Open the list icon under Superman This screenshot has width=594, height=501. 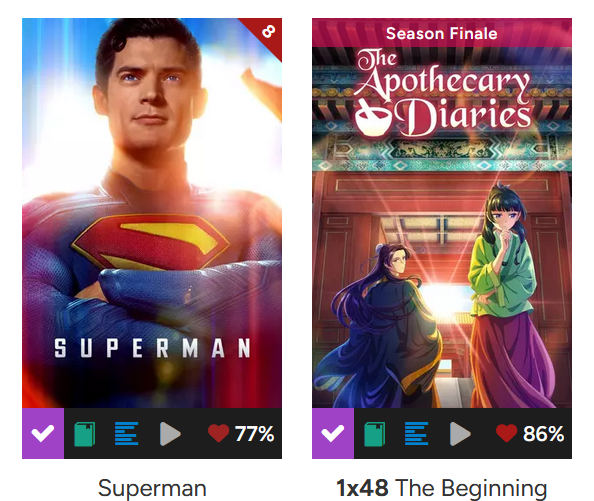pyautogui.click(x=127, y=434)
